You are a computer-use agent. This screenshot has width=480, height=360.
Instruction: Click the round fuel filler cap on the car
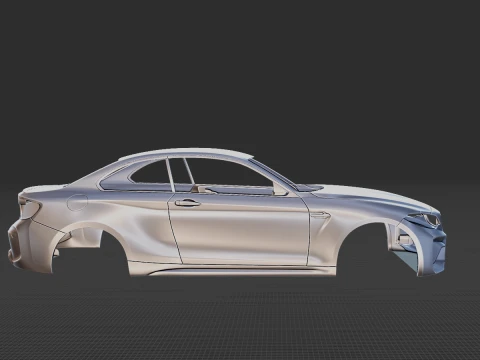tap(77, 202)
